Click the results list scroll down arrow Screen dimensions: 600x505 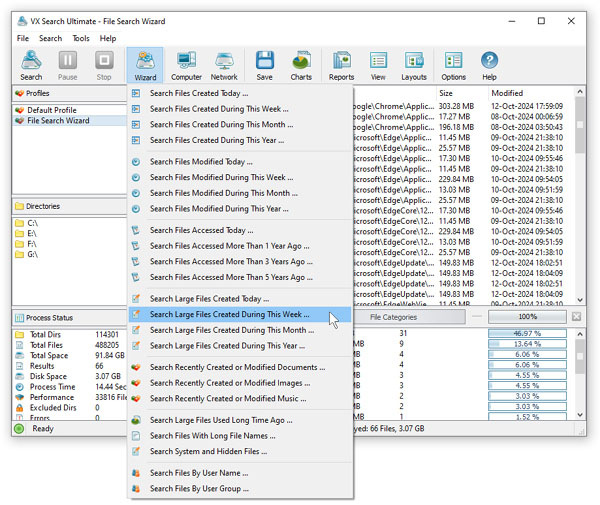[x=580, y=300]
